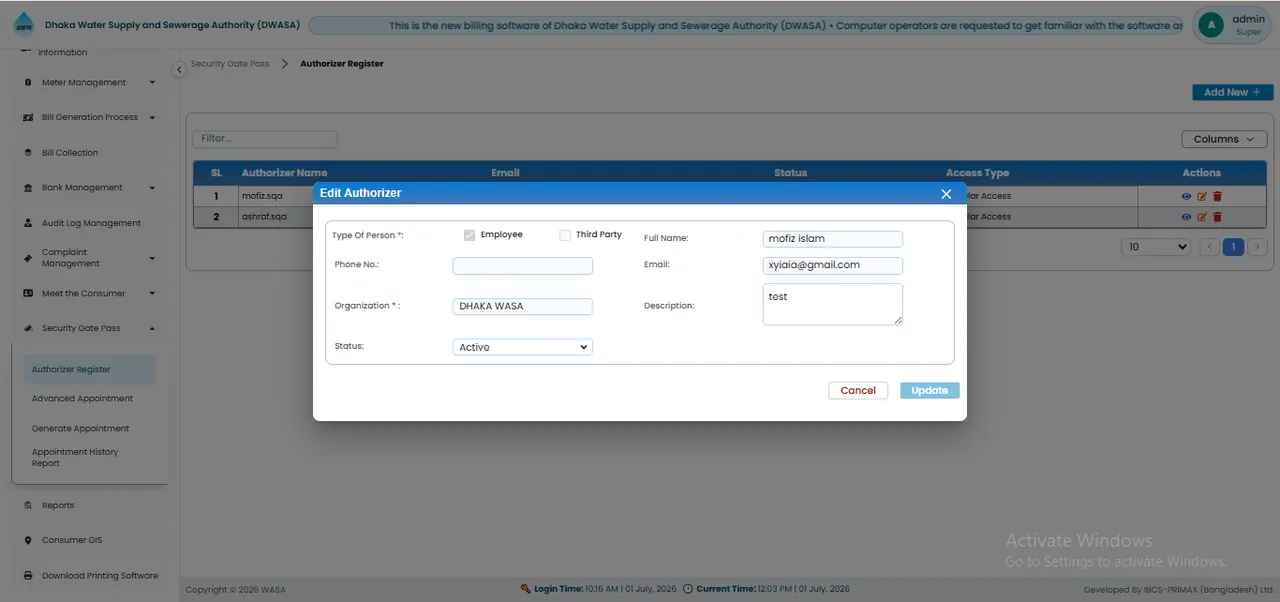Open the Consumer GIS menu item
Image resolution: width=1280 pixels, height=602 pixels.
click(72, 541)
